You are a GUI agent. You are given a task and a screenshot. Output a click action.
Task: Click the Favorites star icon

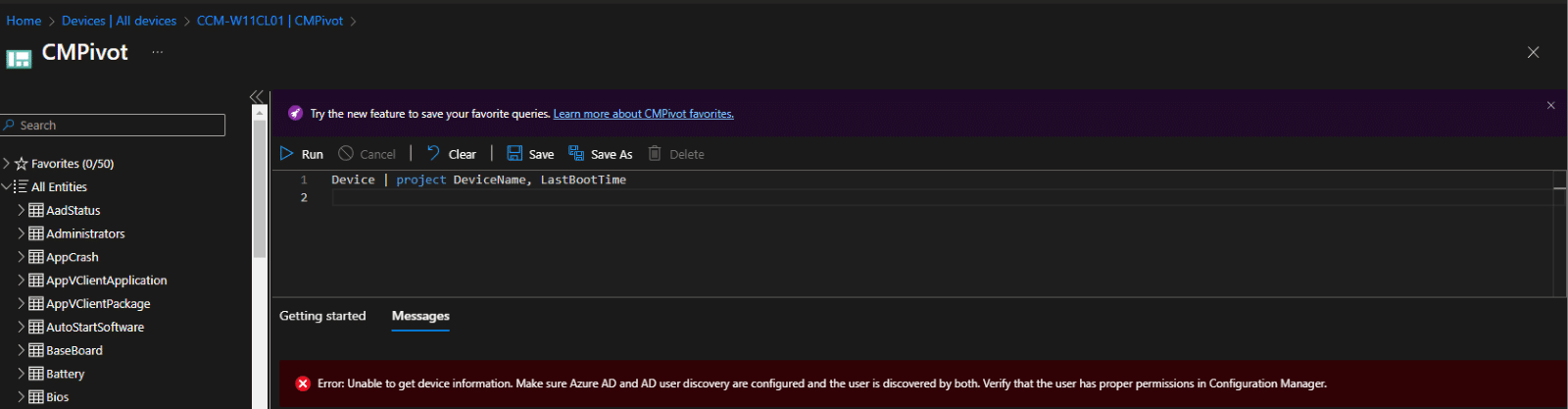21,164
